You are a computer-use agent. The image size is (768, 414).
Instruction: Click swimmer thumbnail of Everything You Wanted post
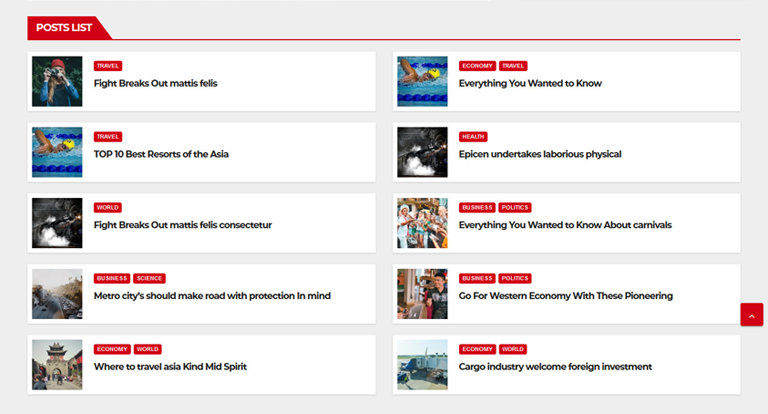[x=422, y=81]
